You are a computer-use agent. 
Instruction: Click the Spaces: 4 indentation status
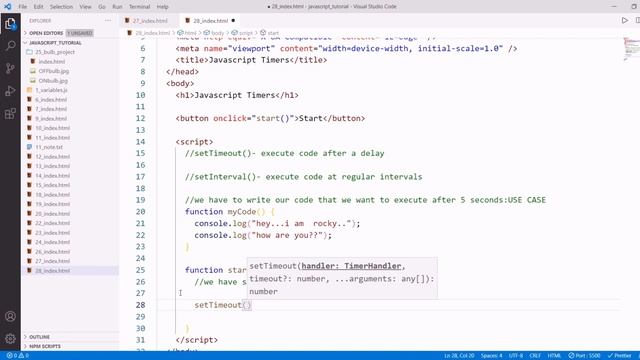click(x=491, y=356)
